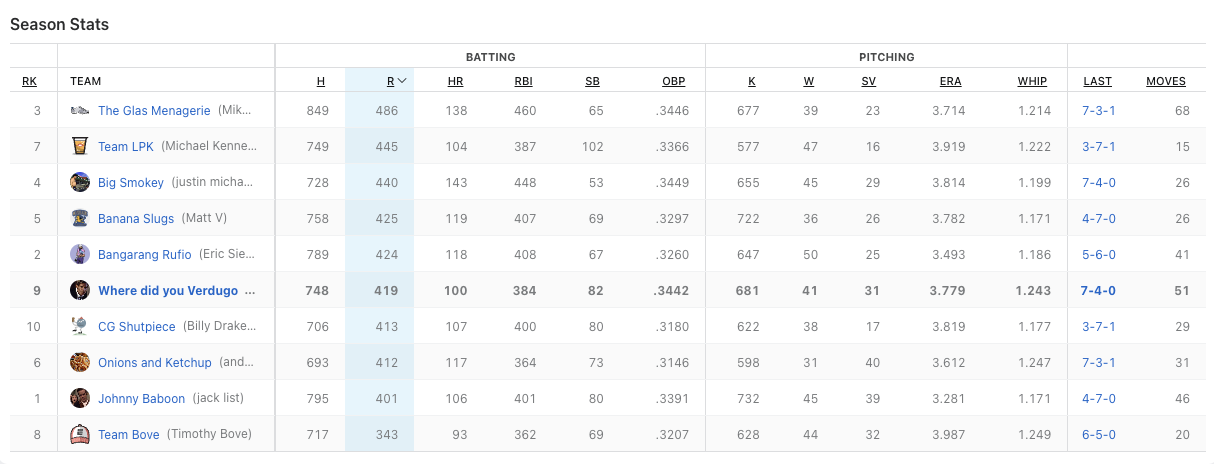Screen dimensions: 1214x464
Task: Click Banana Slugs team logo icon
Action: coord(80,218)
